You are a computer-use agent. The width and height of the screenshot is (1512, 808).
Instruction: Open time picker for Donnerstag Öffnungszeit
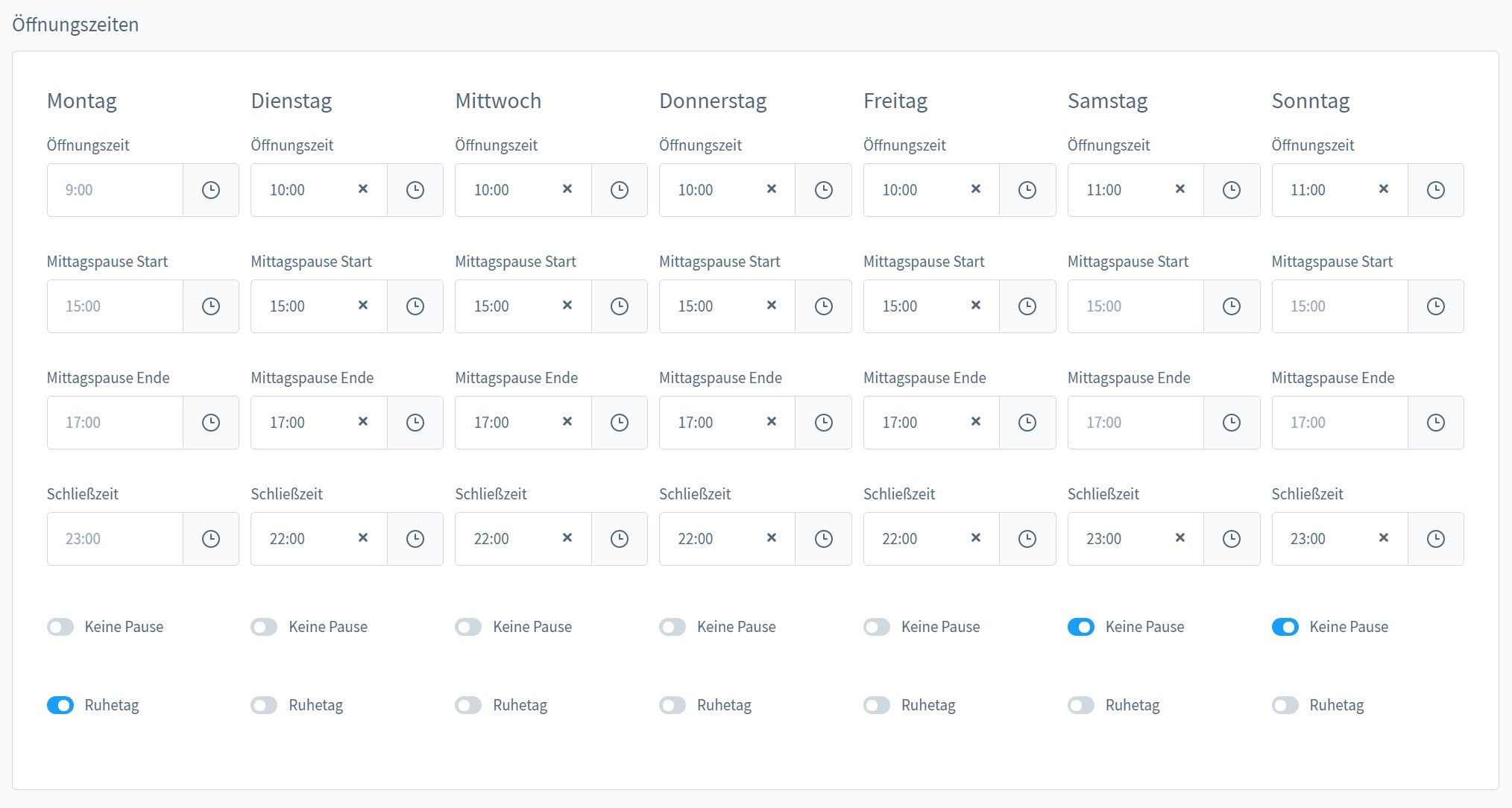(x=824, y=190)
